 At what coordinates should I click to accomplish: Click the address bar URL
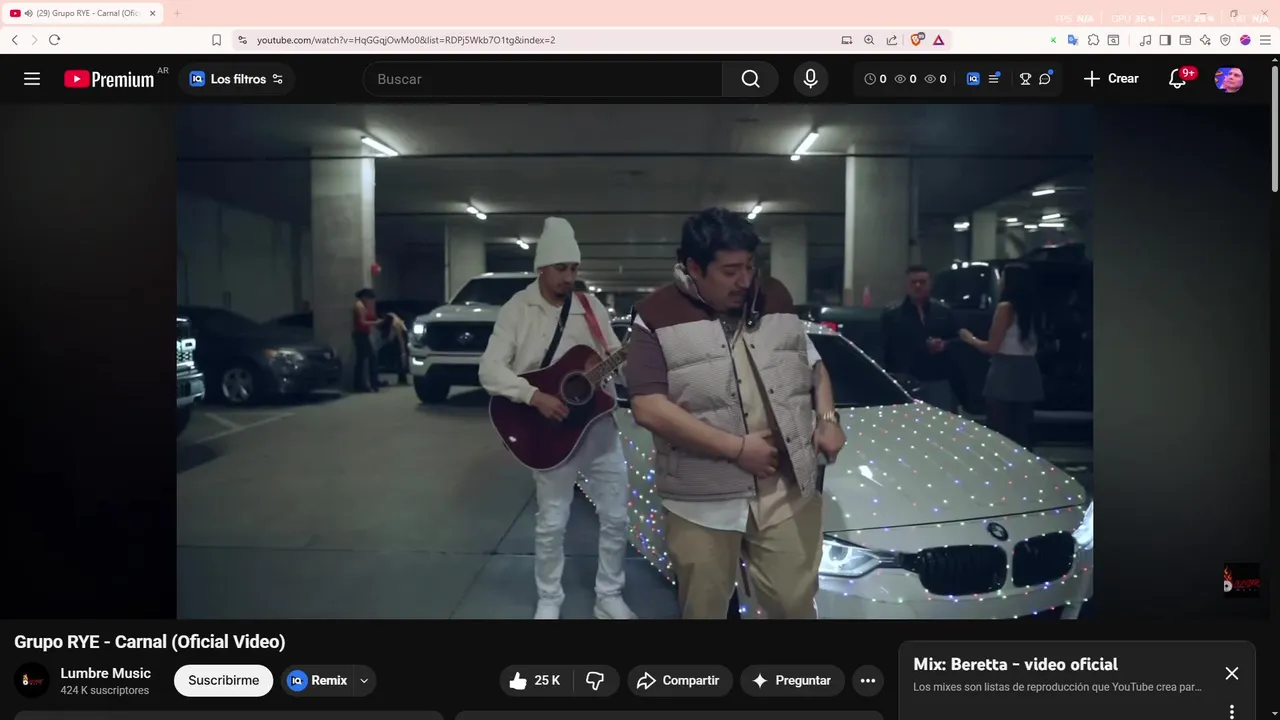click(406, 40)
